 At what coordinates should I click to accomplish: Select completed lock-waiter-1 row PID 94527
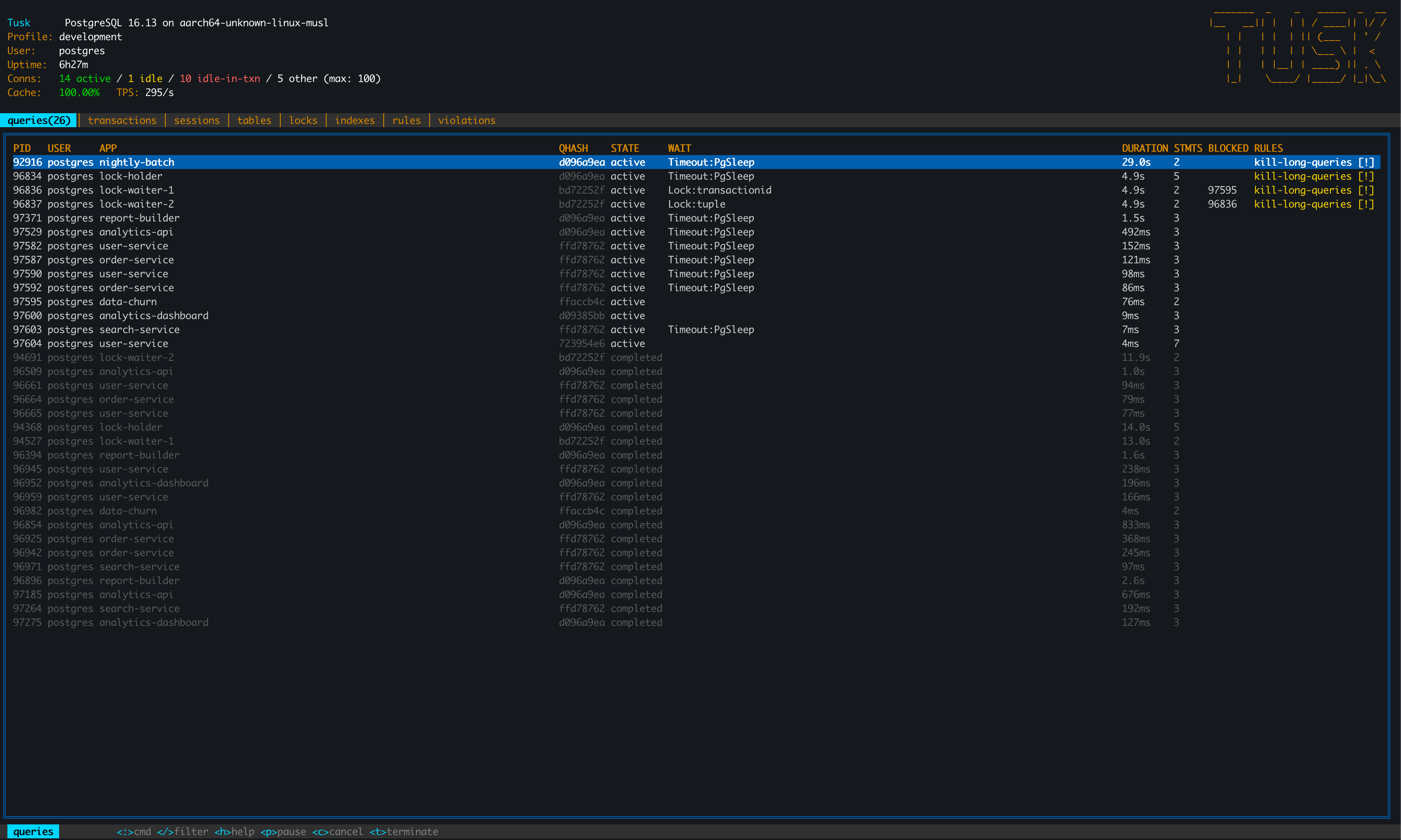tap(696, 441)
